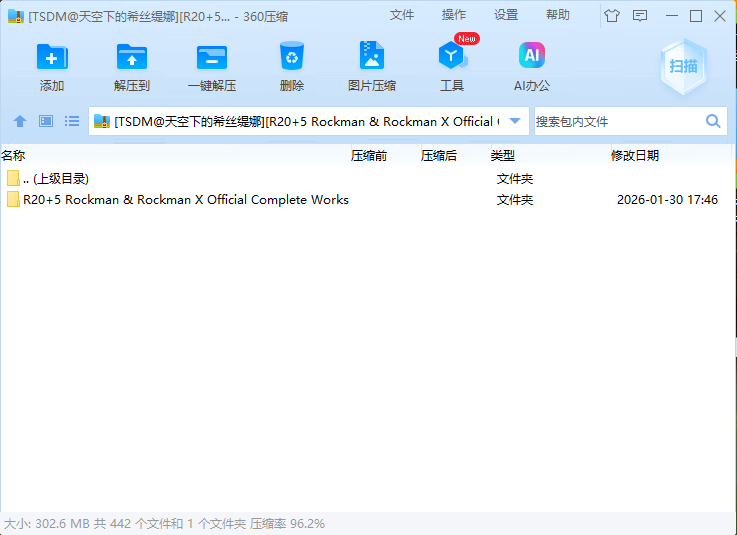Go up one level with the up arrow
This screenshot has width=737, height=535.
click(x=20, y=121)
